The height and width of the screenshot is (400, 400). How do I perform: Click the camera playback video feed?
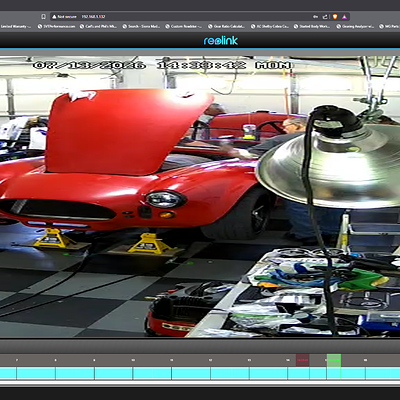(200, 197)
